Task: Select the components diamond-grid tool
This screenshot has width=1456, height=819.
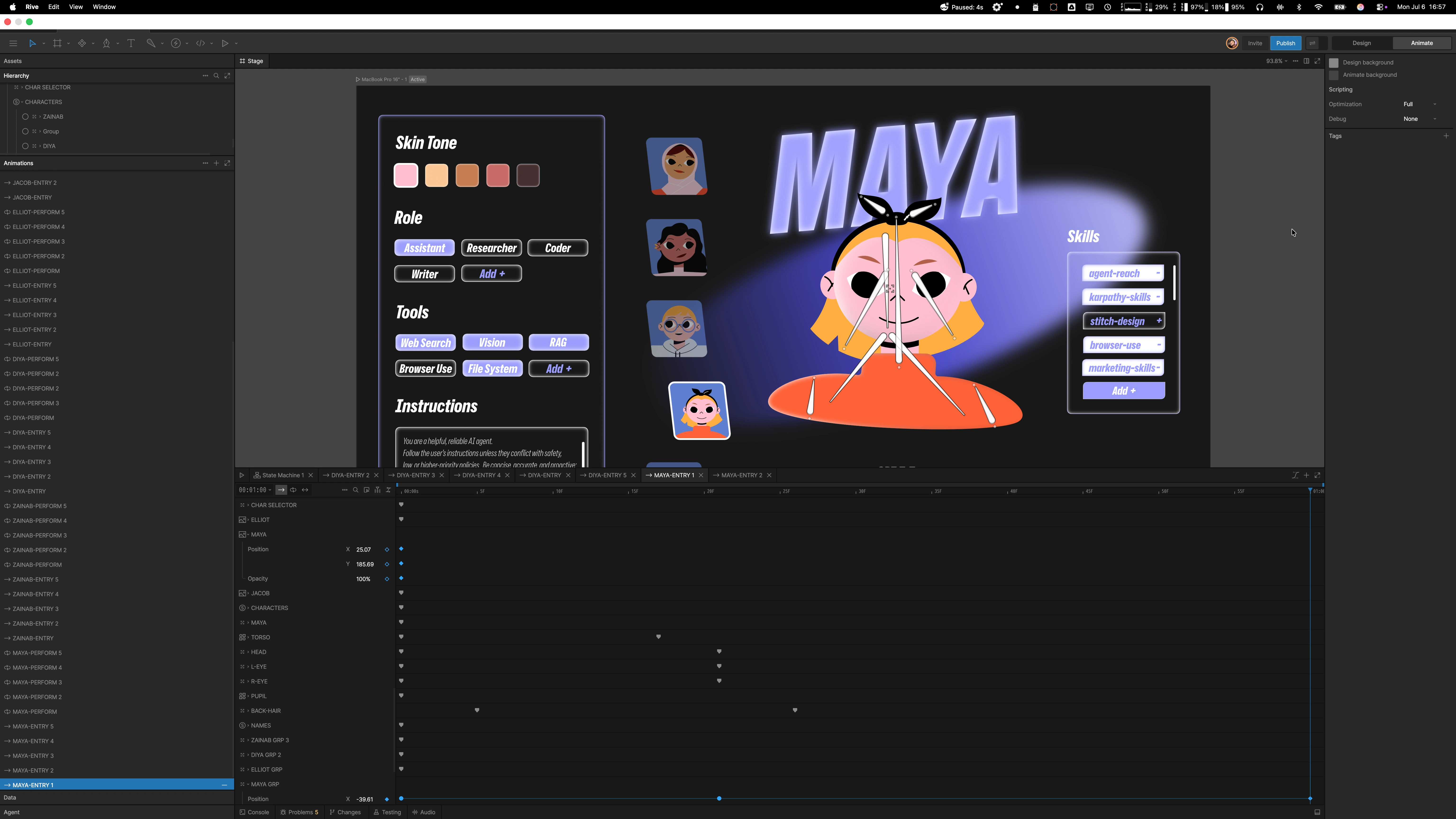Action: 82,43
